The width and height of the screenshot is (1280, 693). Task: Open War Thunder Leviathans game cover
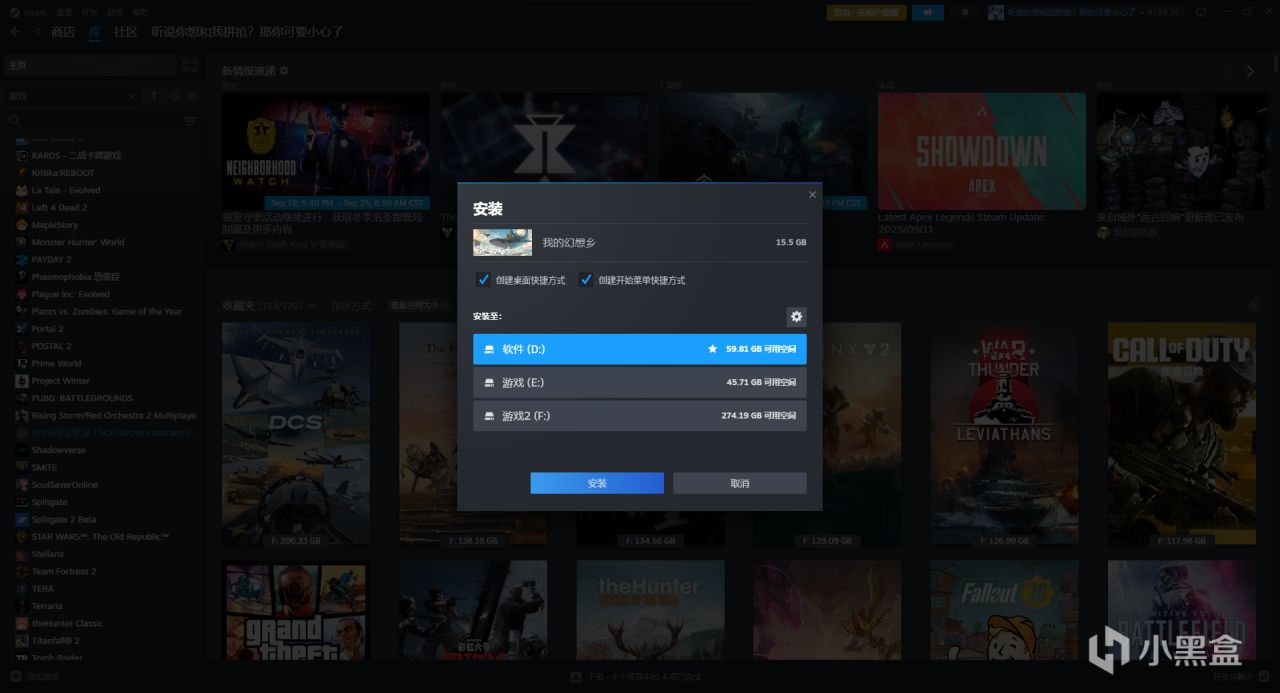(x=1005, y=434)
